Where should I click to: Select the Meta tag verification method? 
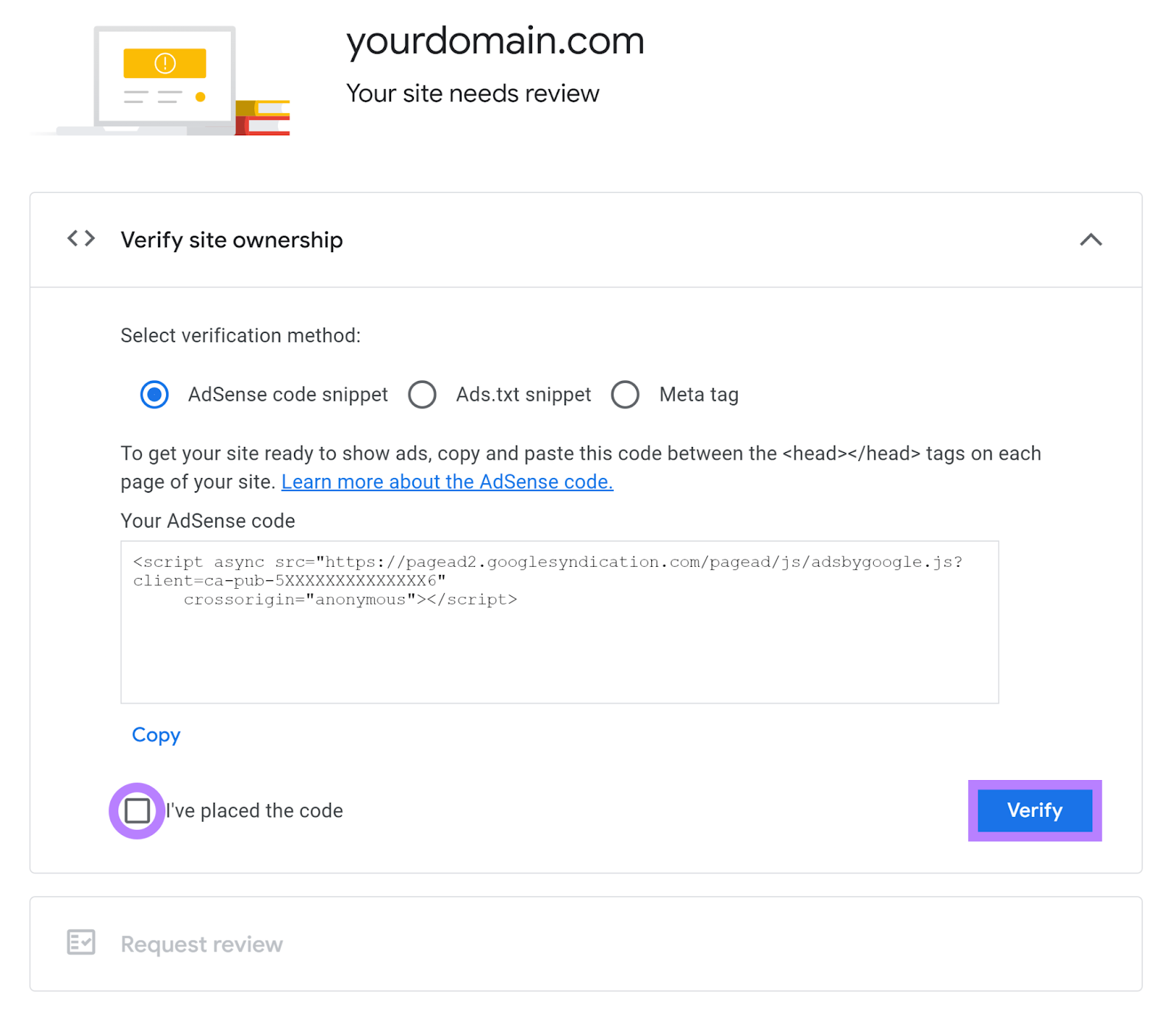625,395
